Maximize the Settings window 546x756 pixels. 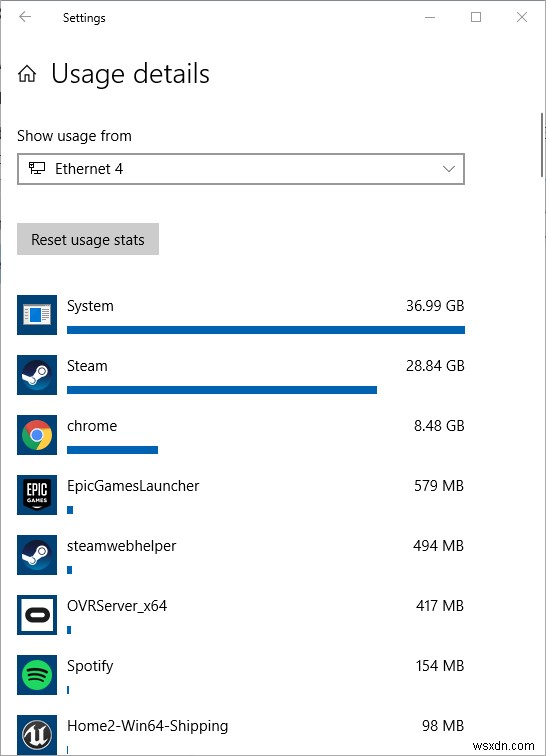coord(476,17)
